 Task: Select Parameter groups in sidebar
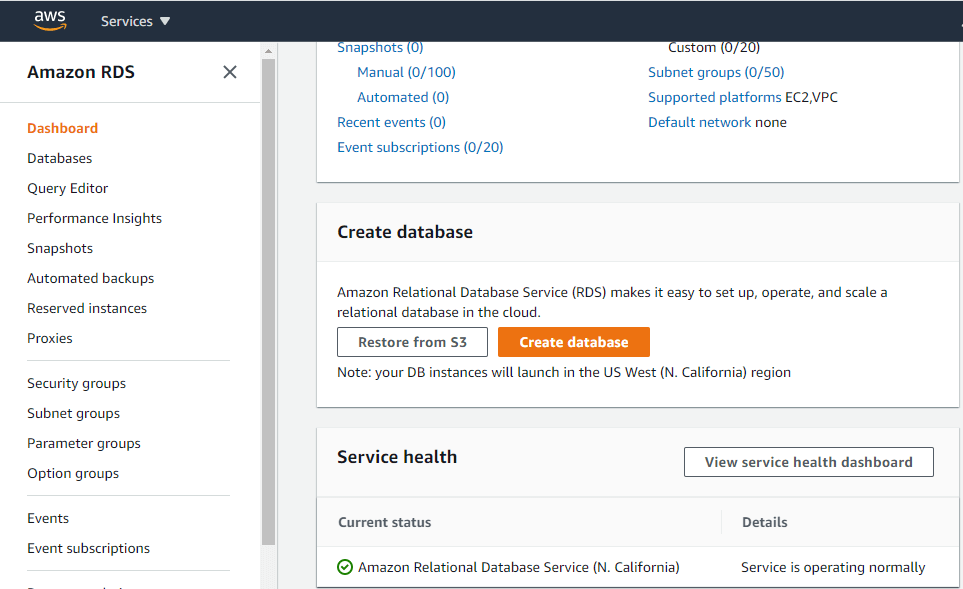(84, 443)
